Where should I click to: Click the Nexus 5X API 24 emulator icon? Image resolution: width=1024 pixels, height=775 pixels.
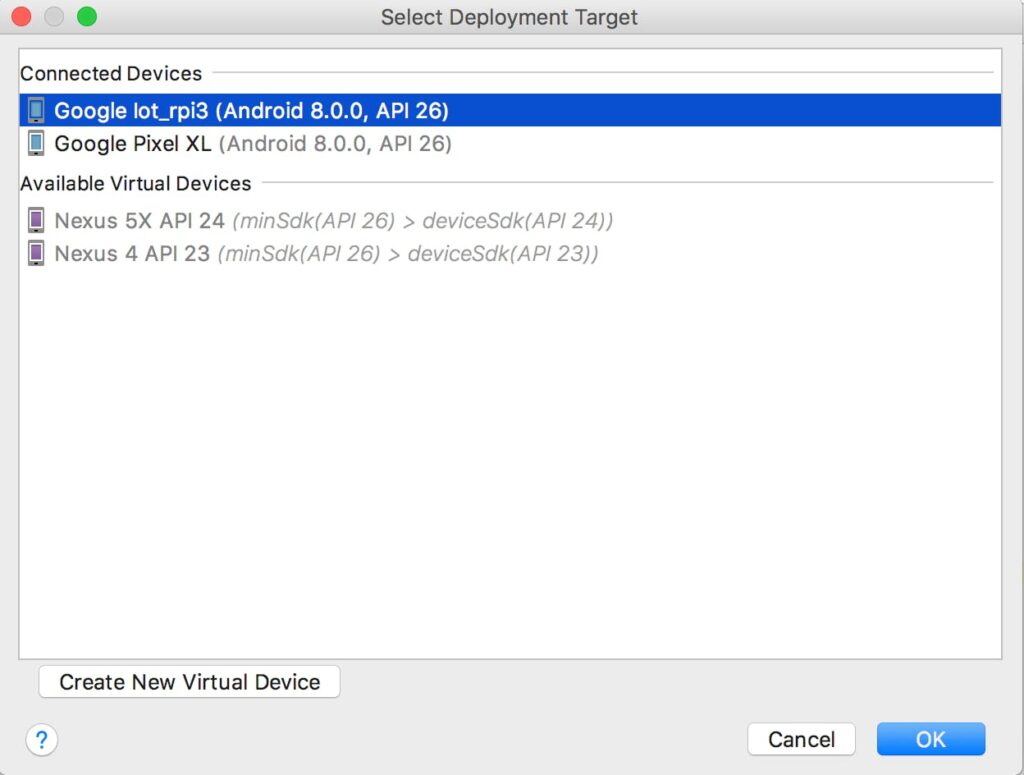36,220
